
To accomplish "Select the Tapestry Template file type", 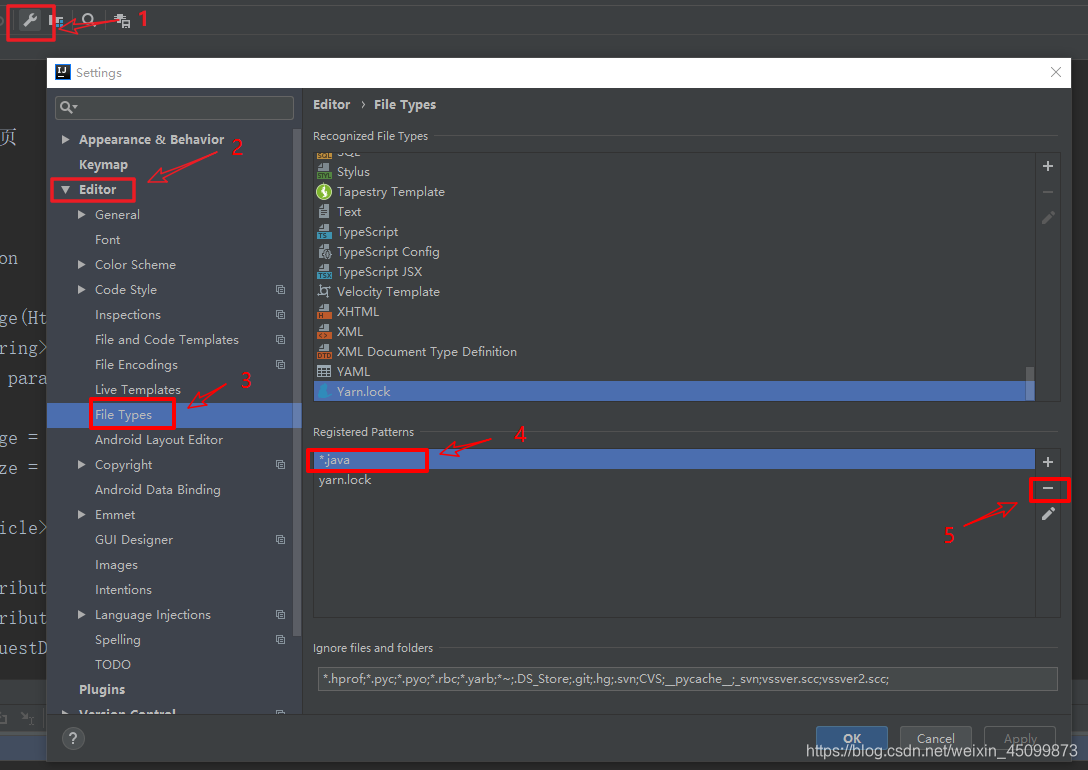I will coord(390,192).
